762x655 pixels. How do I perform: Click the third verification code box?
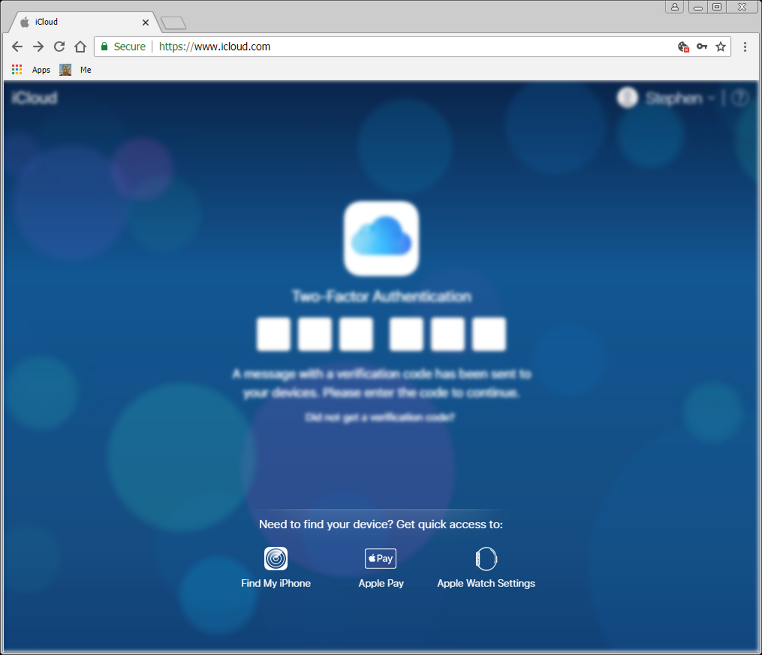point(356,334)
